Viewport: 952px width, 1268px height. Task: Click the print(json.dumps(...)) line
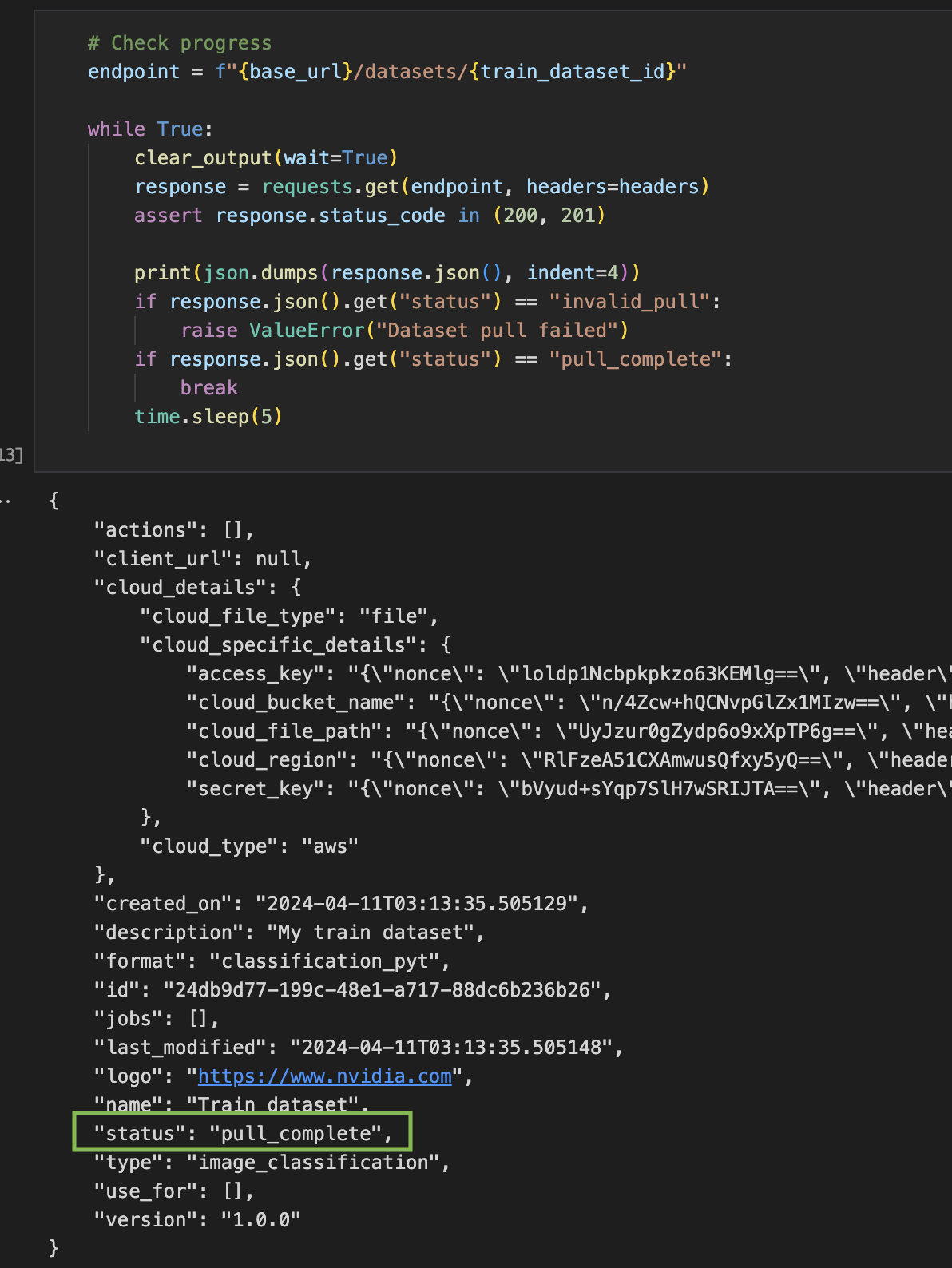click(x=387, y=272)
